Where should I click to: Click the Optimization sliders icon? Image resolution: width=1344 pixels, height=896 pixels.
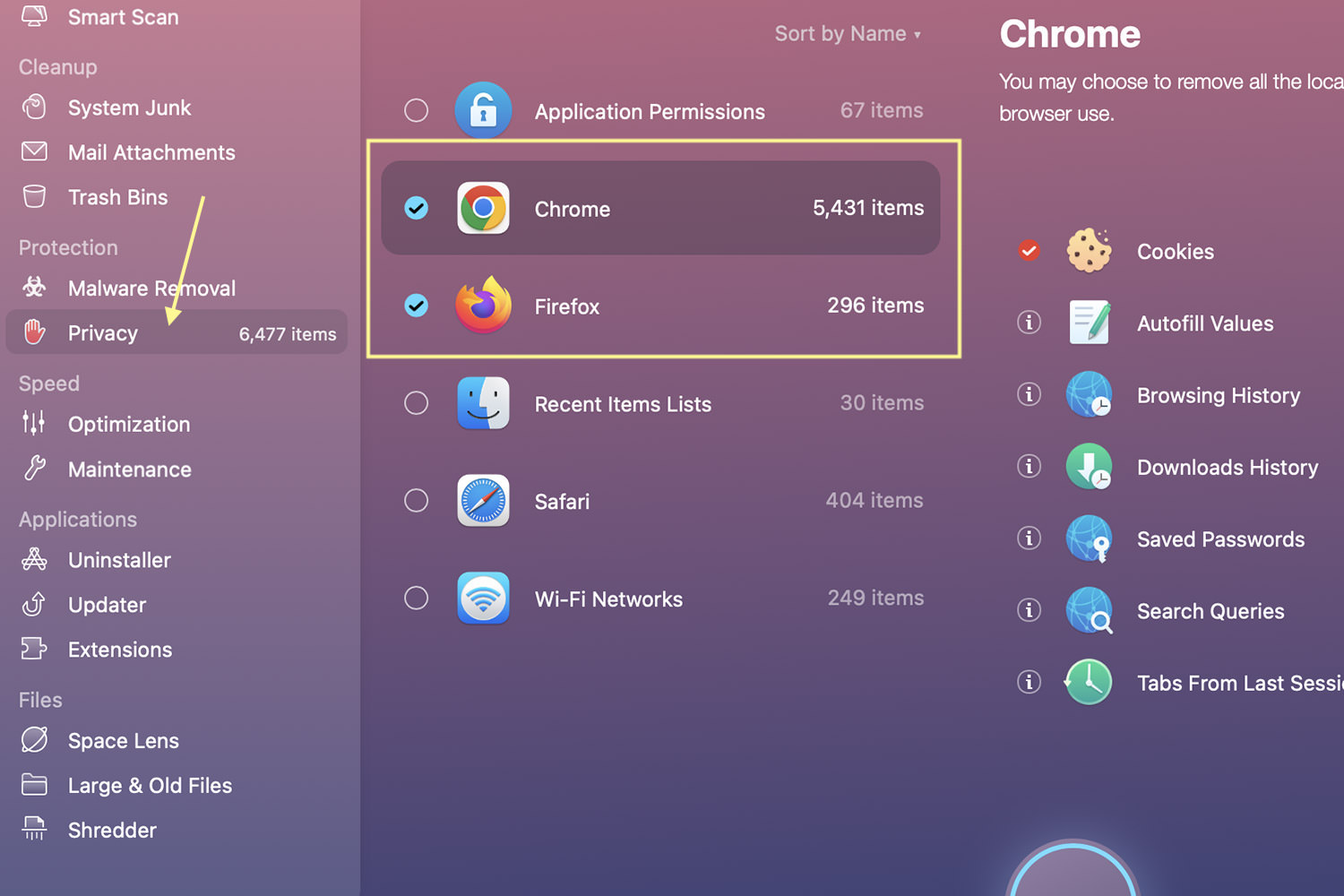(34, 423)
